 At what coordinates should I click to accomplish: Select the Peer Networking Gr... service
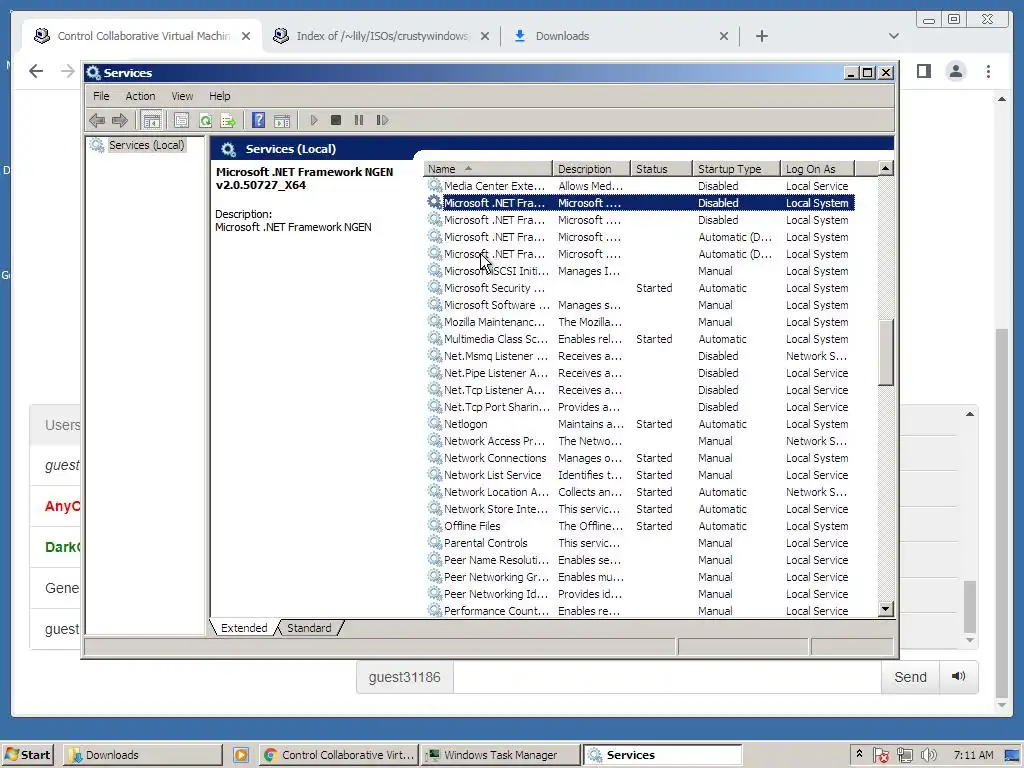(x=640, y=577)
